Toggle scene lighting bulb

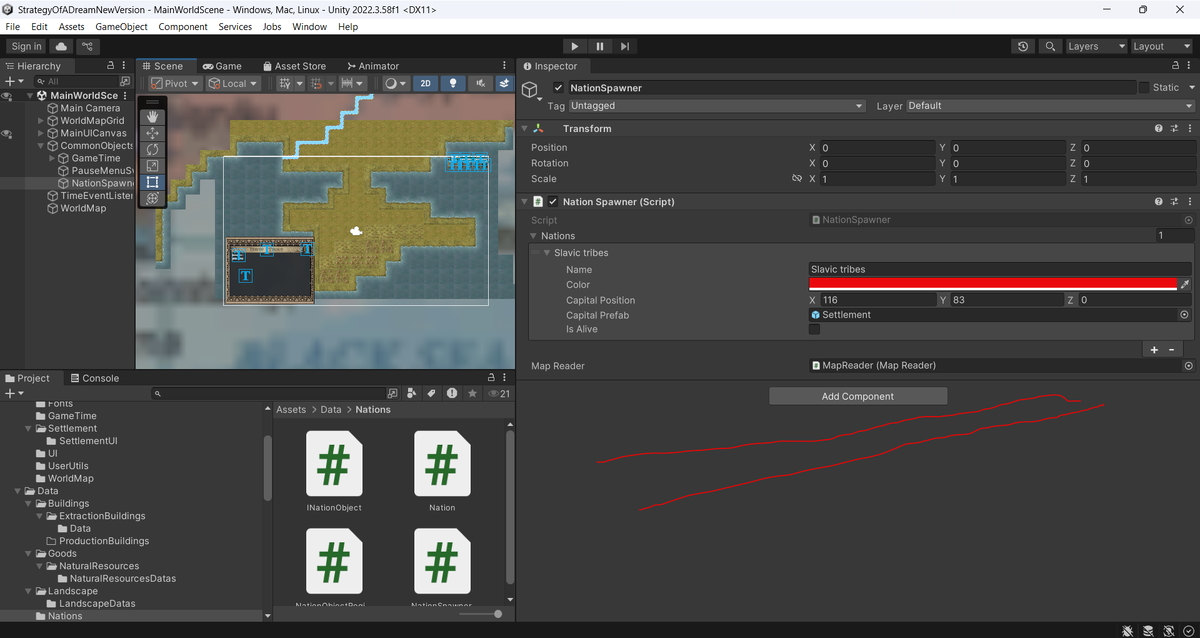[x=454, y=84]
